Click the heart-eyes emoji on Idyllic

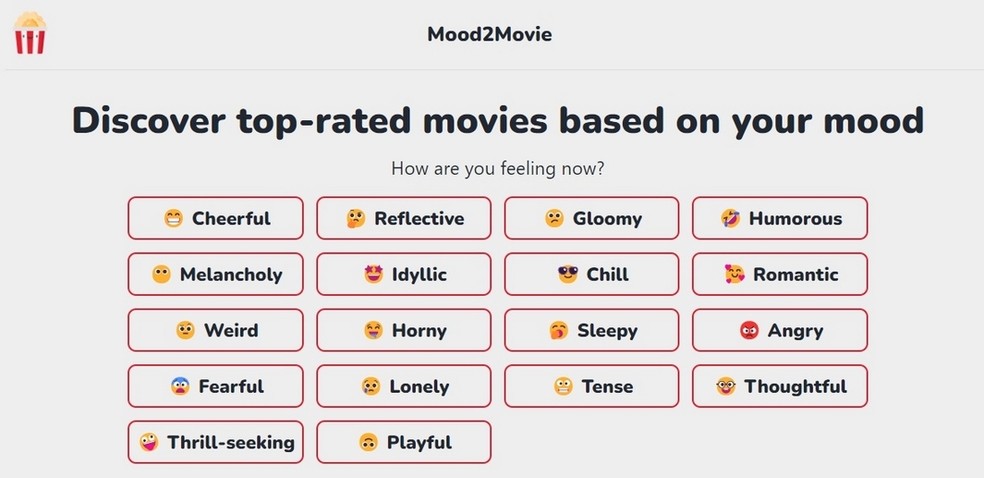(x=374, y=274)
